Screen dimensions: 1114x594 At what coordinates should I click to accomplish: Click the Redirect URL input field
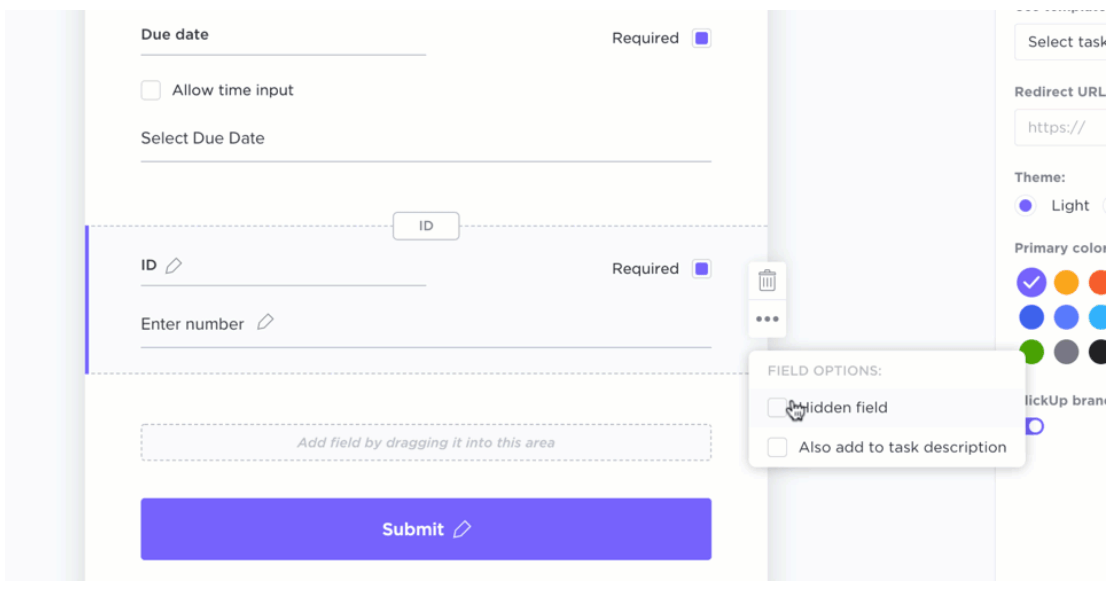(1062, 127)
